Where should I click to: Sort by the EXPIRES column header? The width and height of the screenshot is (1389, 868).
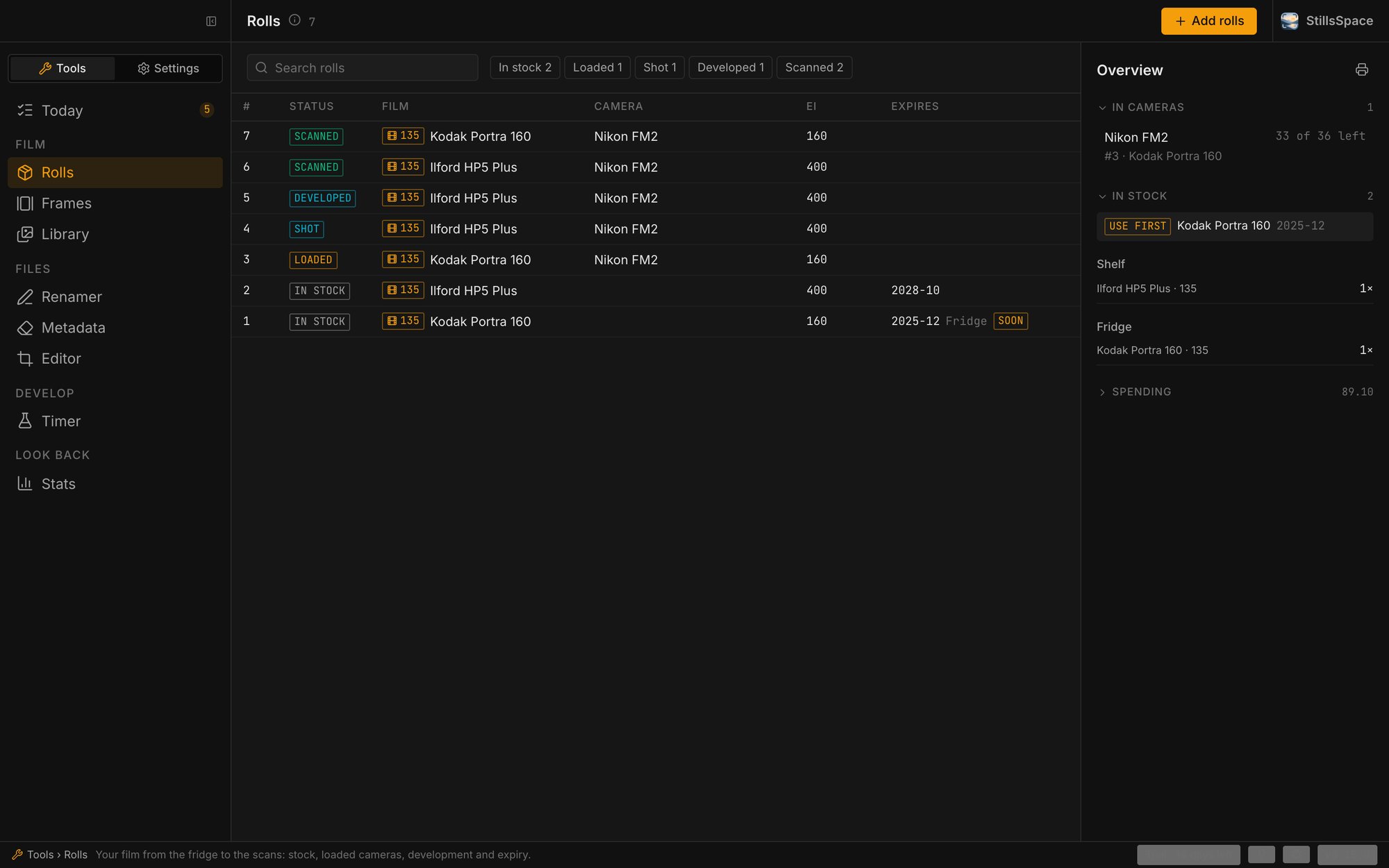pos(915,106)
